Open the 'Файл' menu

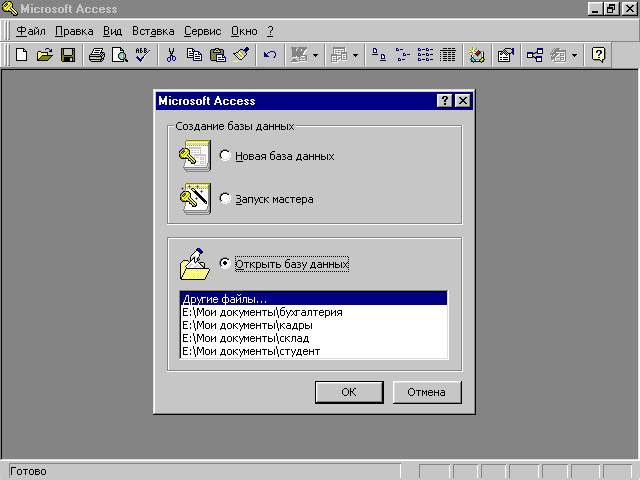tap(31, 31)
